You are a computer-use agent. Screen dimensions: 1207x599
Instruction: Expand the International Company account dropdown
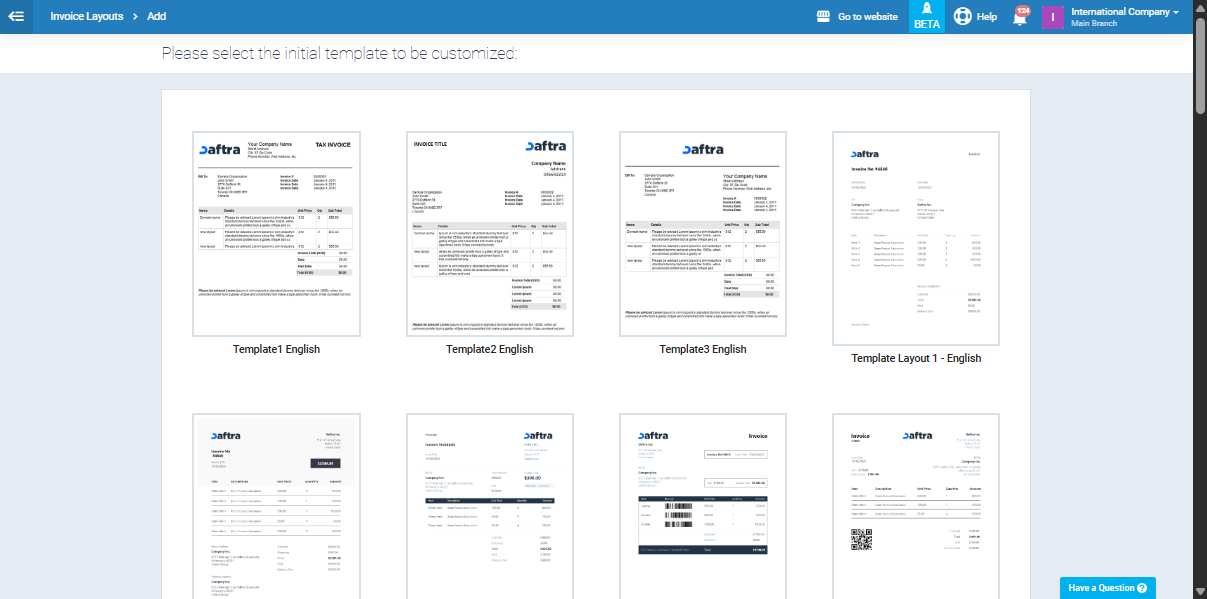click(1175, 12)
